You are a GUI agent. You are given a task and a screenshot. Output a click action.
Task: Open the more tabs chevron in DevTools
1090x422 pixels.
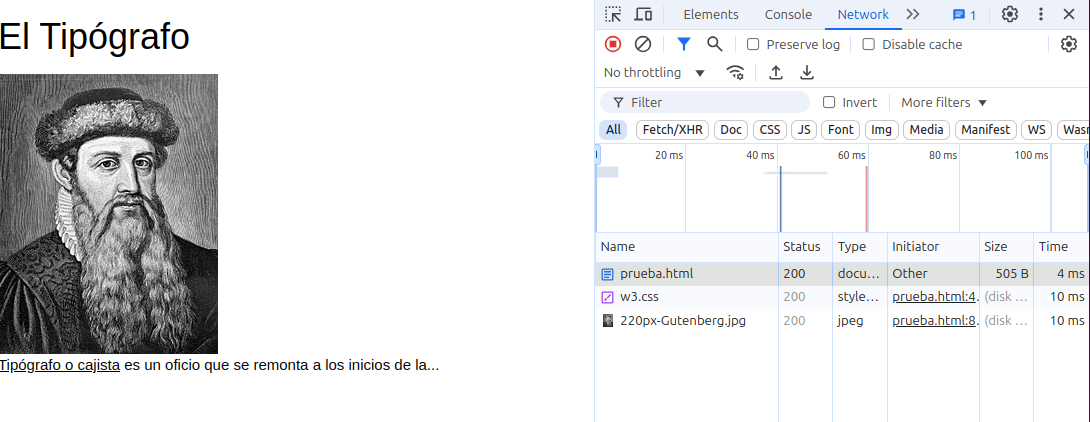coord(913,15)
